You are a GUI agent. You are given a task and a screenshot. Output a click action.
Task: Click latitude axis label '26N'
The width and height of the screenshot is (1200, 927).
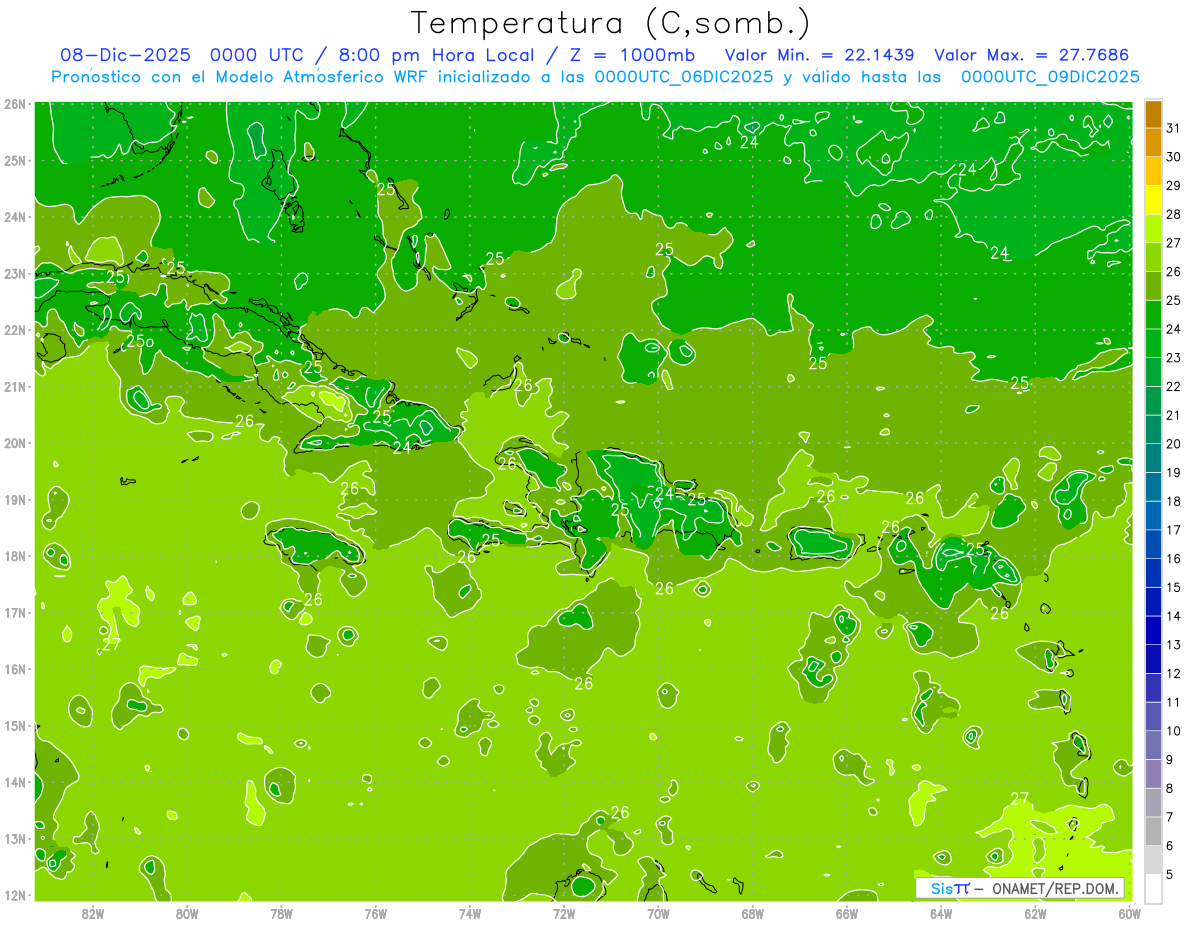point(15,104)
